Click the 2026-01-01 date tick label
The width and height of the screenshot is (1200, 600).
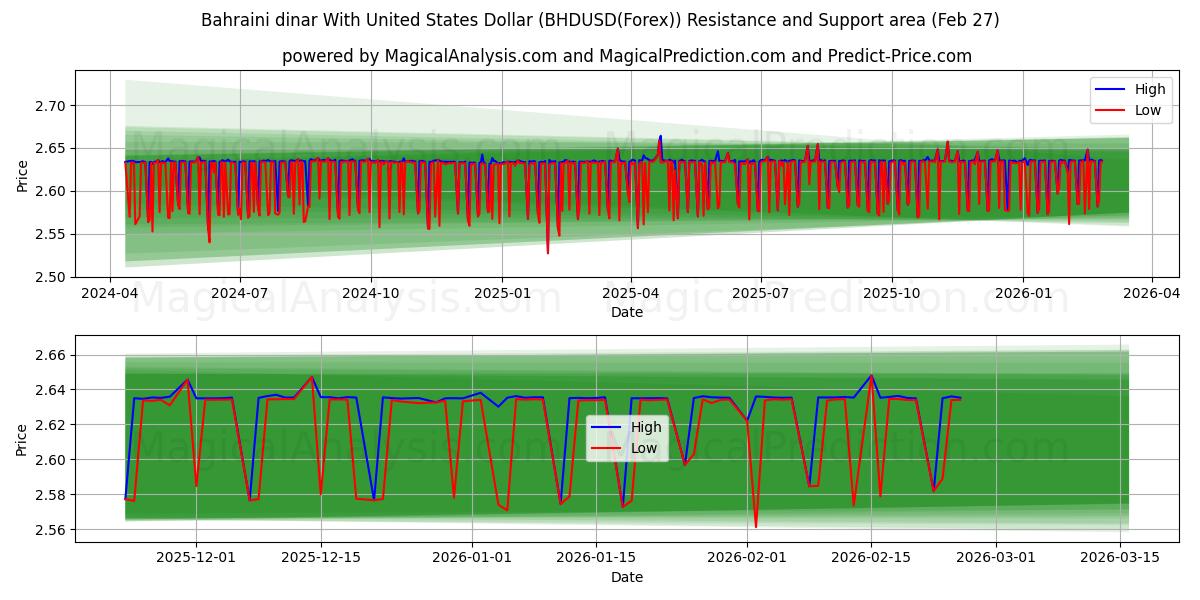(472, 559)
